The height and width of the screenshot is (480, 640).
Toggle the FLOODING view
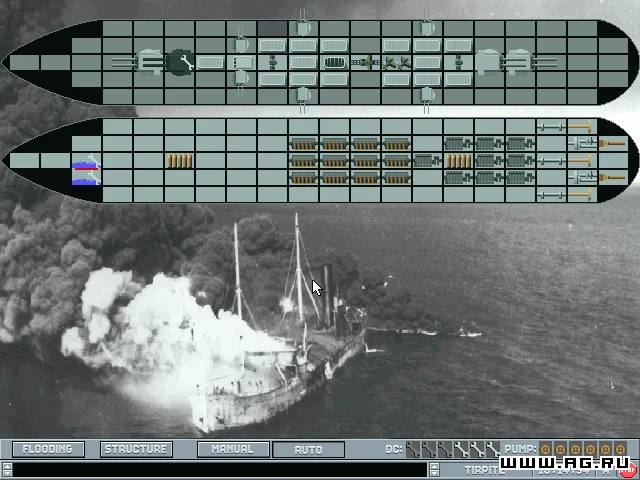pos(48,450)
